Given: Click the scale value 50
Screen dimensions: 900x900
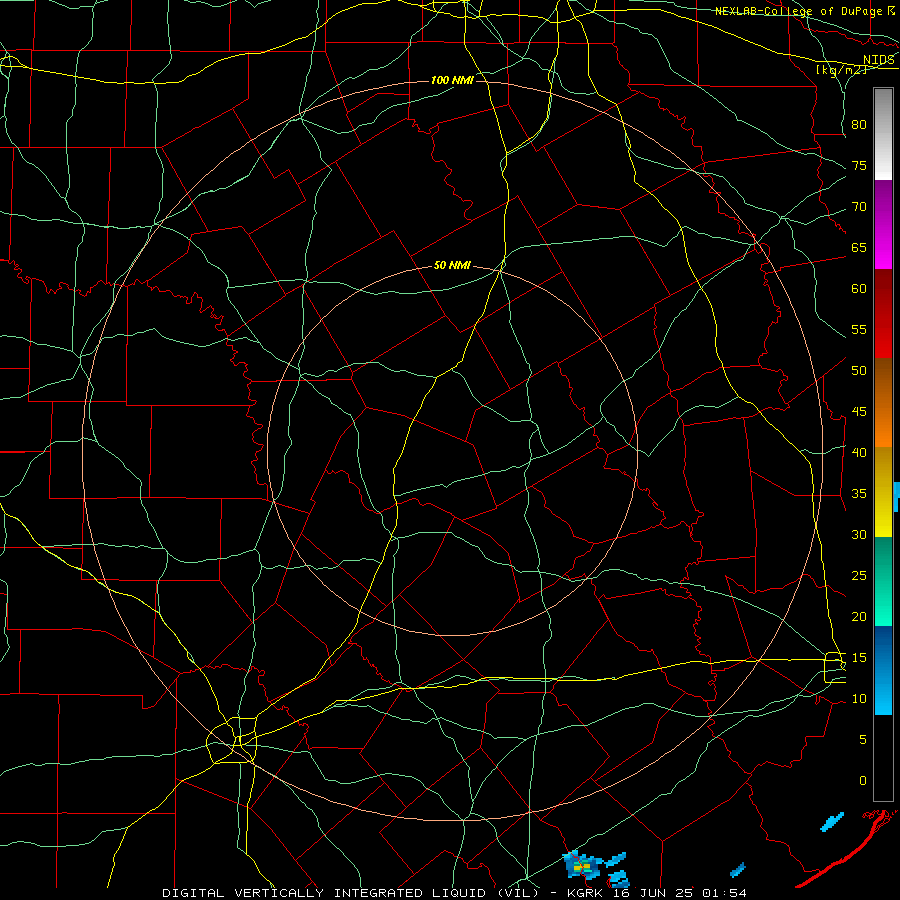Looking at the screenshot, I should 859,371.
